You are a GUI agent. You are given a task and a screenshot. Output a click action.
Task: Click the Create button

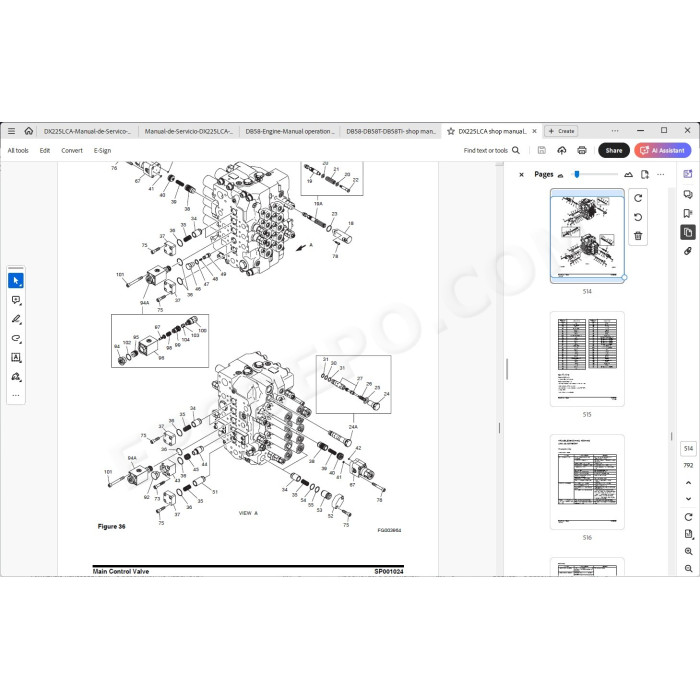tap(561, 131)
